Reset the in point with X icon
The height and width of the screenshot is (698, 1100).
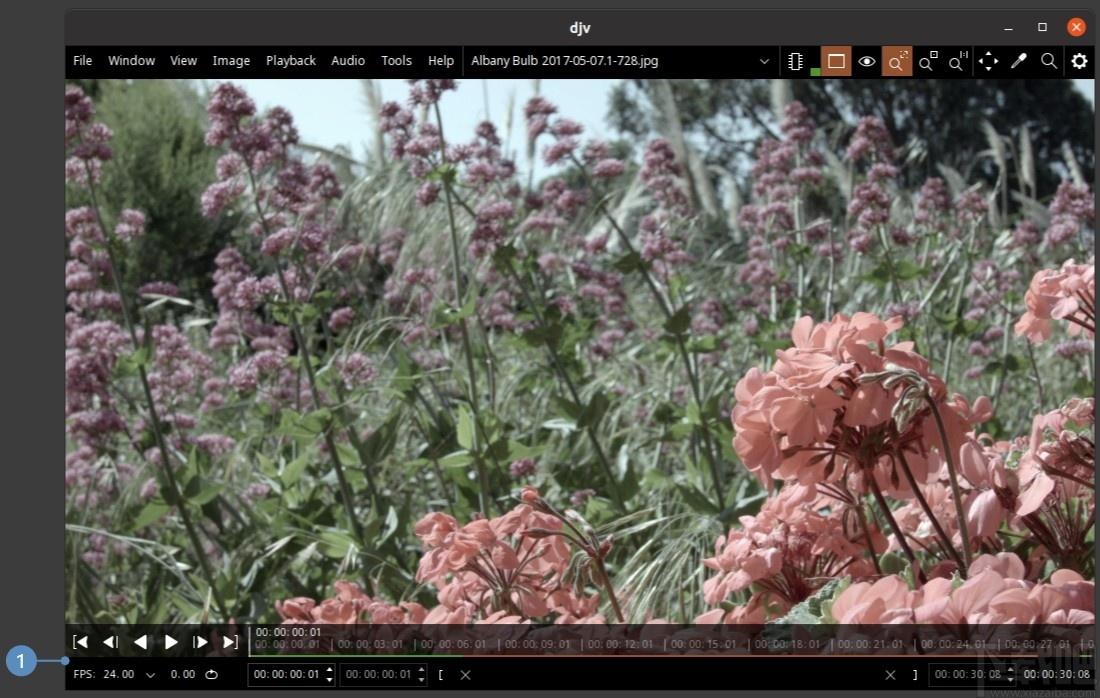click(465, 675)
